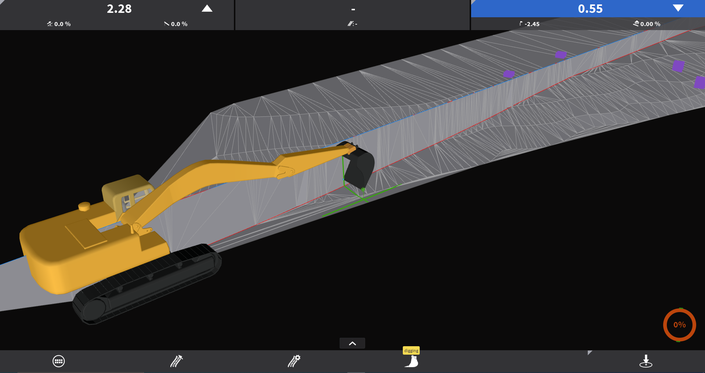Select the 2.28 left guidance panel
The image size is (705, 373).
[x=117, y=15]
